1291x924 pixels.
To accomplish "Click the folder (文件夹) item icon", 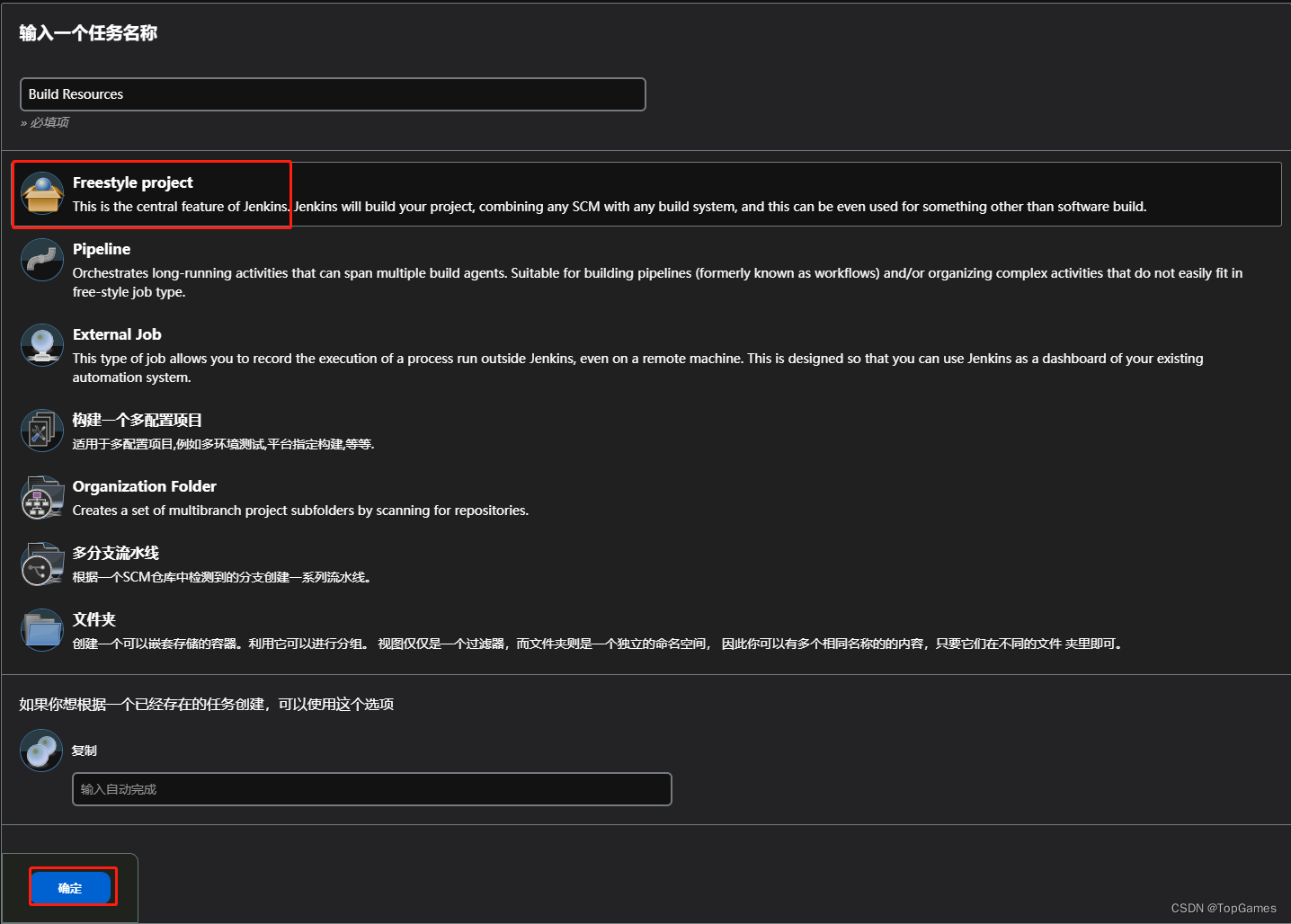I will [42, 630].
